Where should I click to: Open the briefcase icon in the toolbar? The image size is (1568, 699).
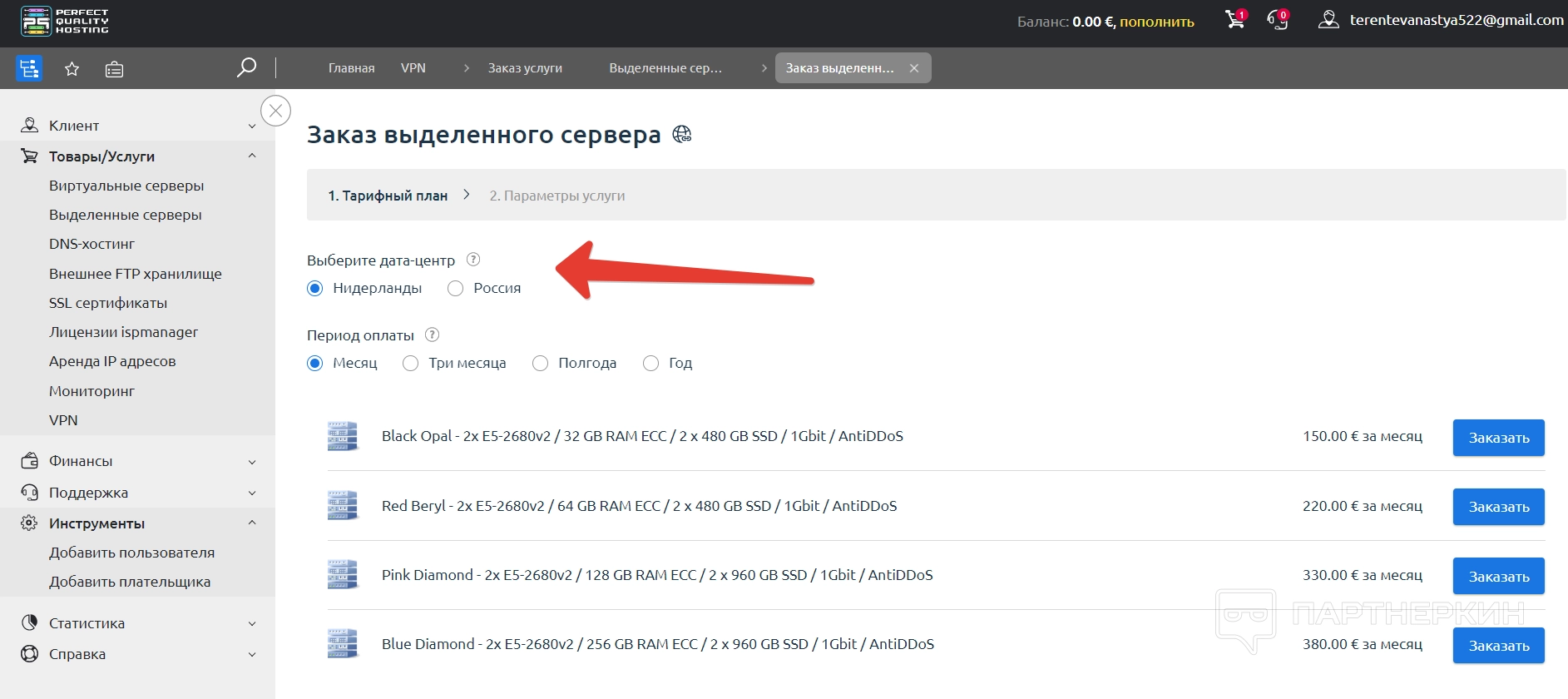click(x=114, y=69)
